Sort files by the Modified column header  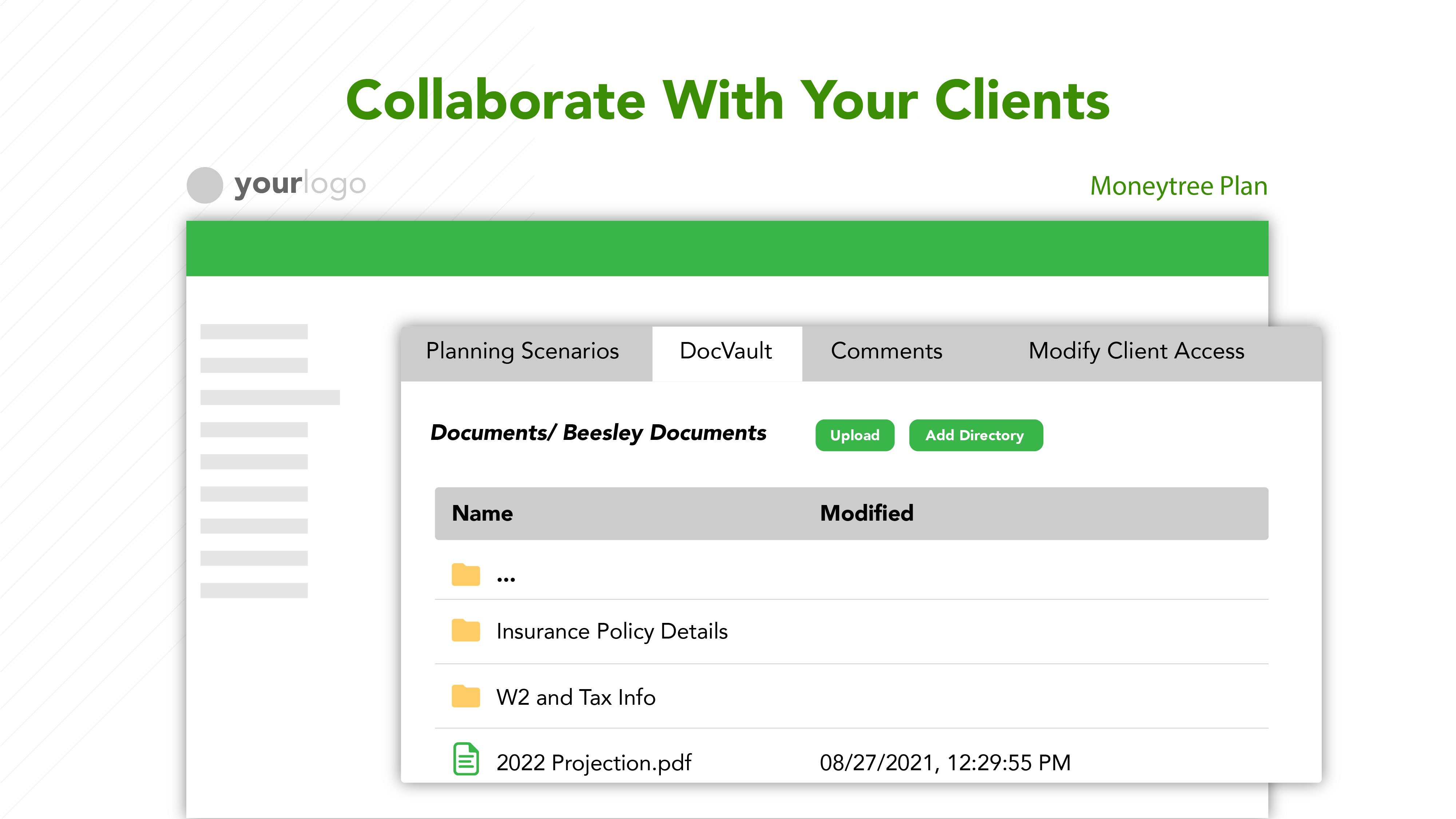(866, 513)
